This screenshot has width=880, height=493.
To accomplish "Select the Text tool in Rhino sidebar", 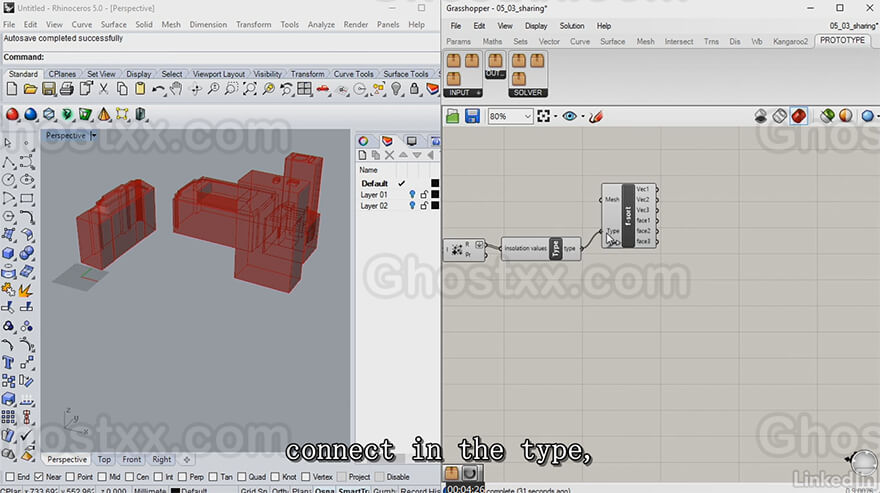I will [x=8, y=363].
